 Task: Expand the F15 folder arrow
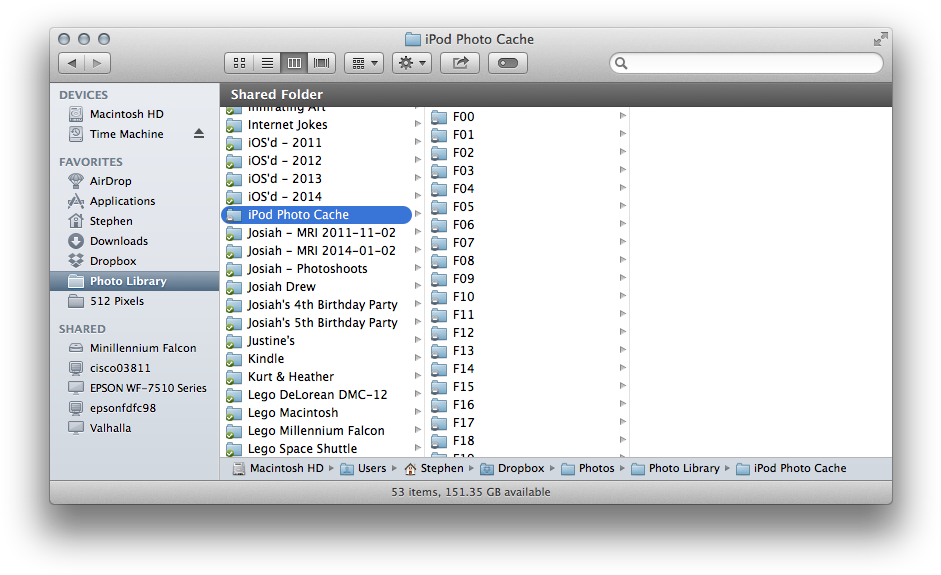coord(622,386)
